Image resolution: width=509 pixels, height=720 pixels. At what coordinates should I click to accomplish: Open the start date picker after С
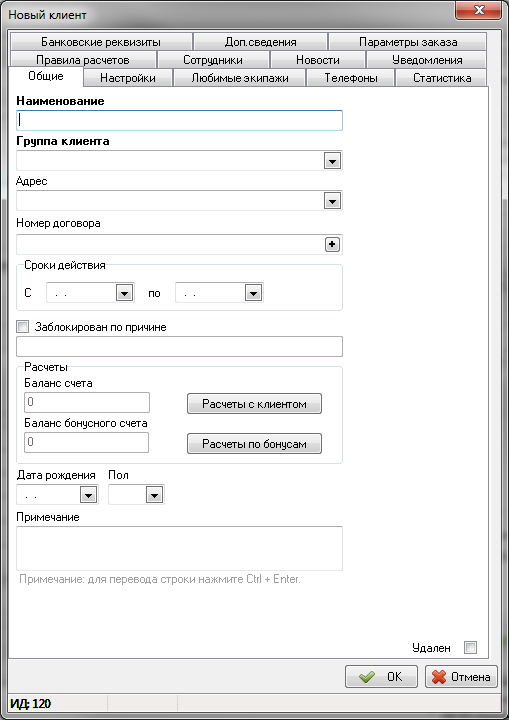(x=124, y=293)
